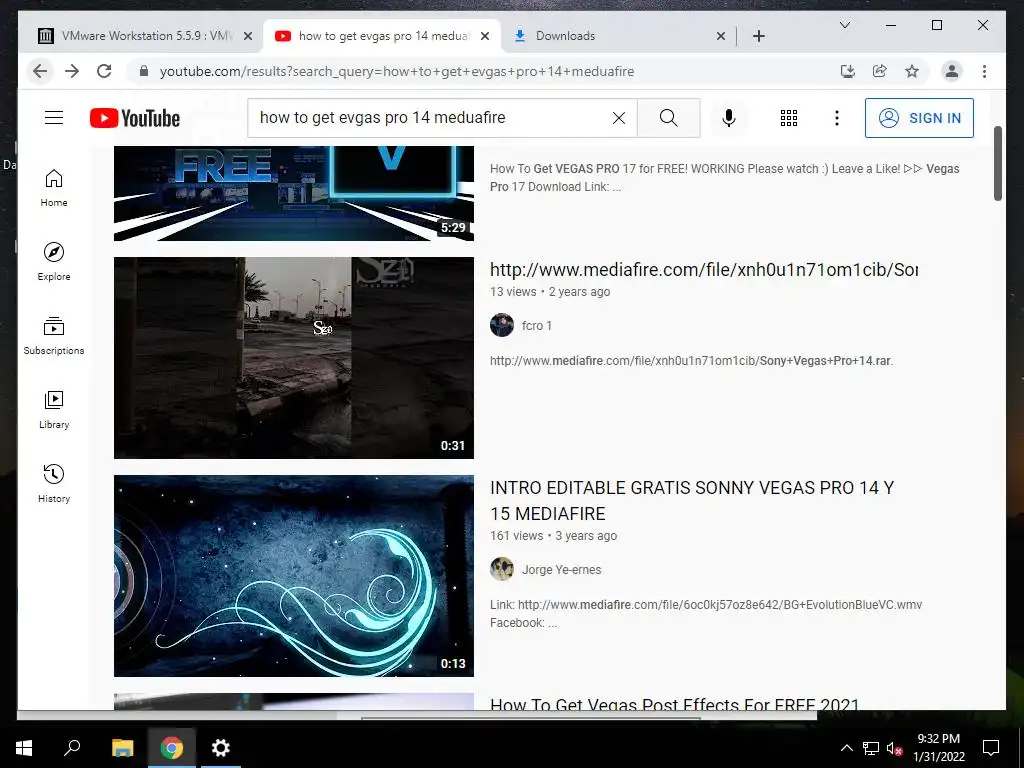Visit the fcro 1 channel name
The width and height of the screenshot is (1024, 768).
coord(537,325)
